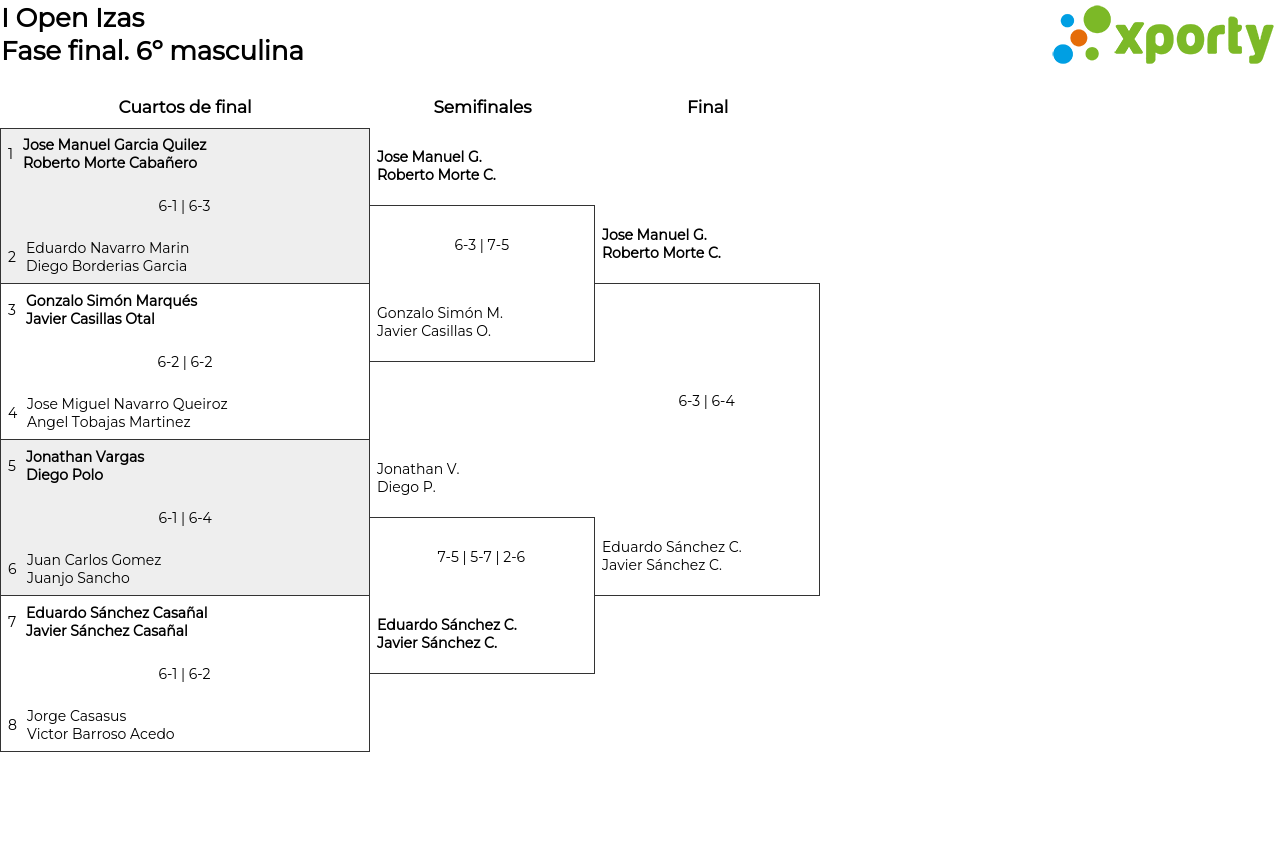Click Jose Miguel Navarro Queiroz team
The image size is (1280, 850).
click(x=127, y=413)
